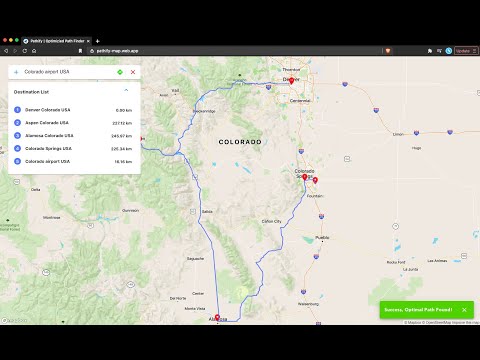This screenshot has width=480, height=360.
Task: Click the Cañon City label on map
Action: [x=271, y=221]
